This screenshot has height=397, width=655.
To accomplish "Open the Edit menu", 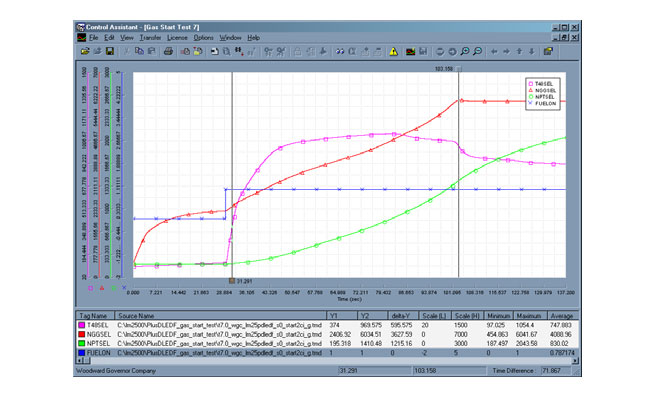I will click(109, 38).
